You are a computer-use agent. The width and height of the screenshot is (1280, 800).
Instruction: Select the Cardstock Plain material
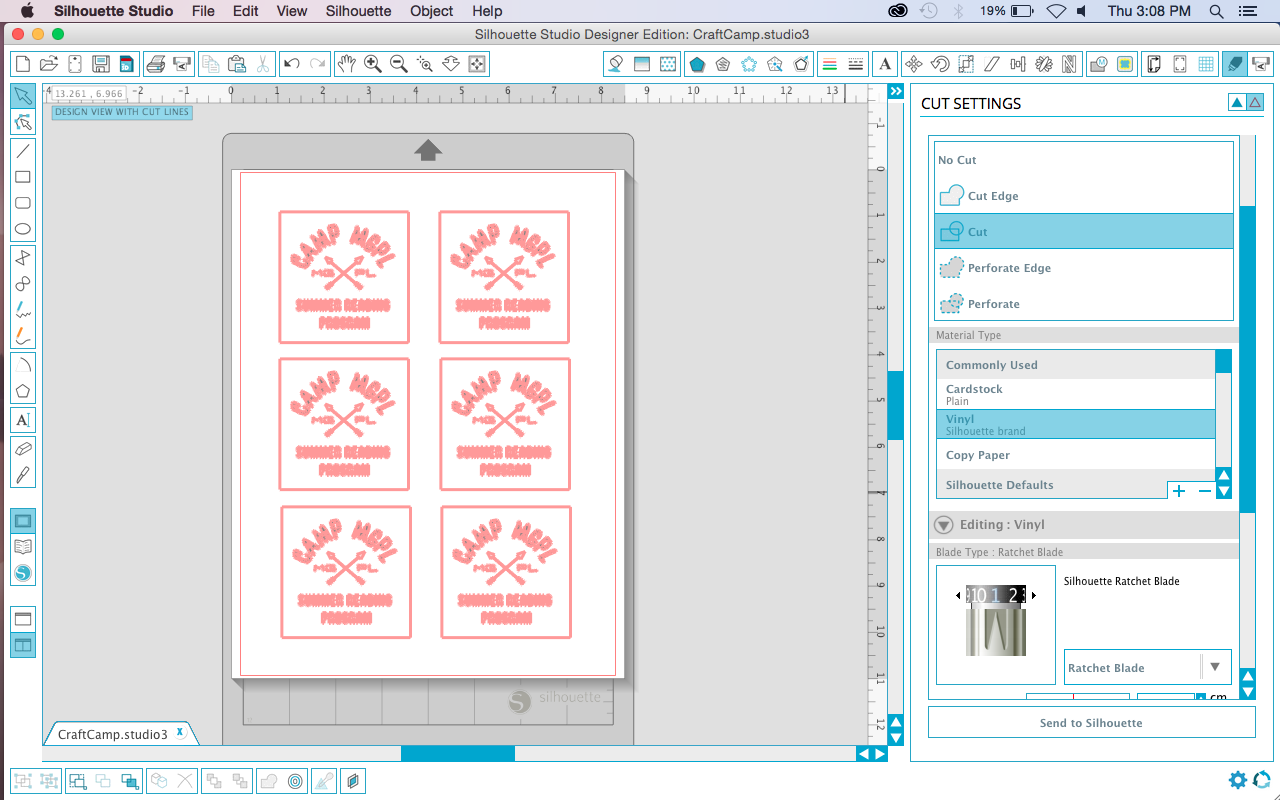(1076, 394)
